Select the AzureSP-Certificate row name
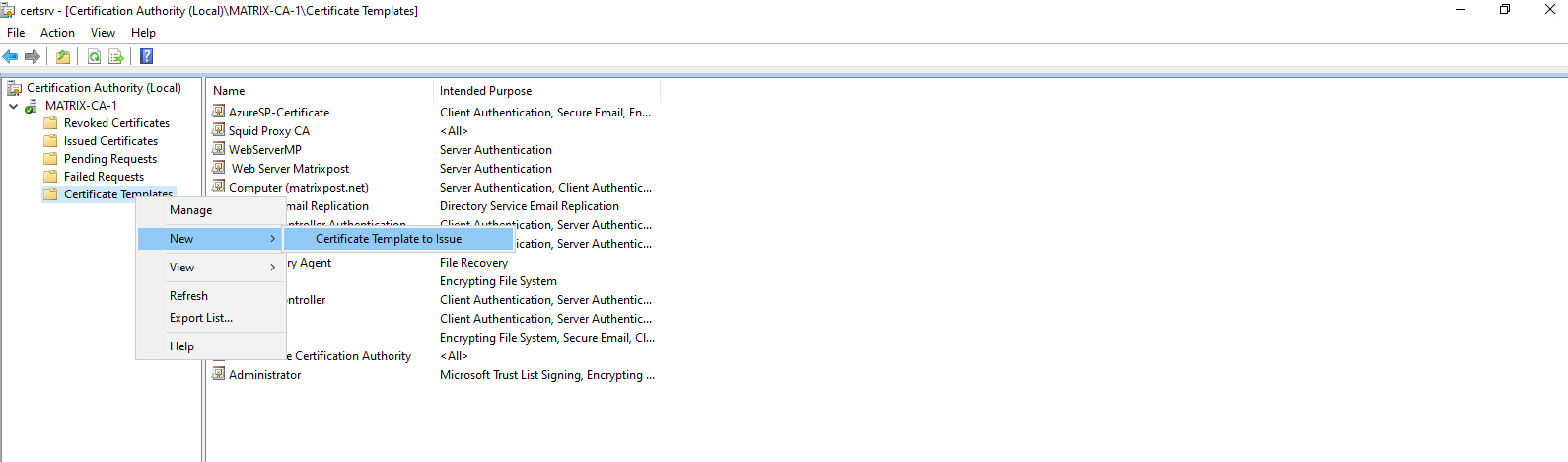The width and height of the screenshot is (1568, 462). click(279, 113)
